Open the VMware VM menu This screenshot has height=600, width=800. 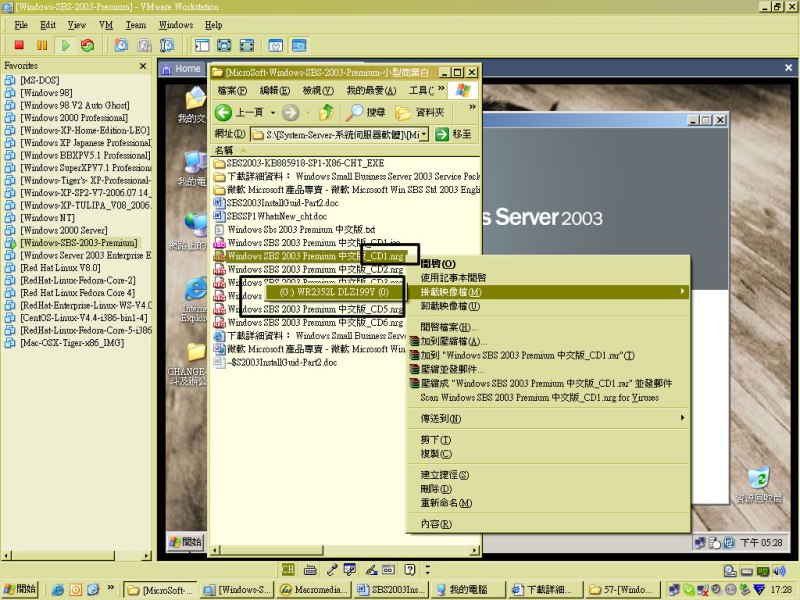[106, 25]
